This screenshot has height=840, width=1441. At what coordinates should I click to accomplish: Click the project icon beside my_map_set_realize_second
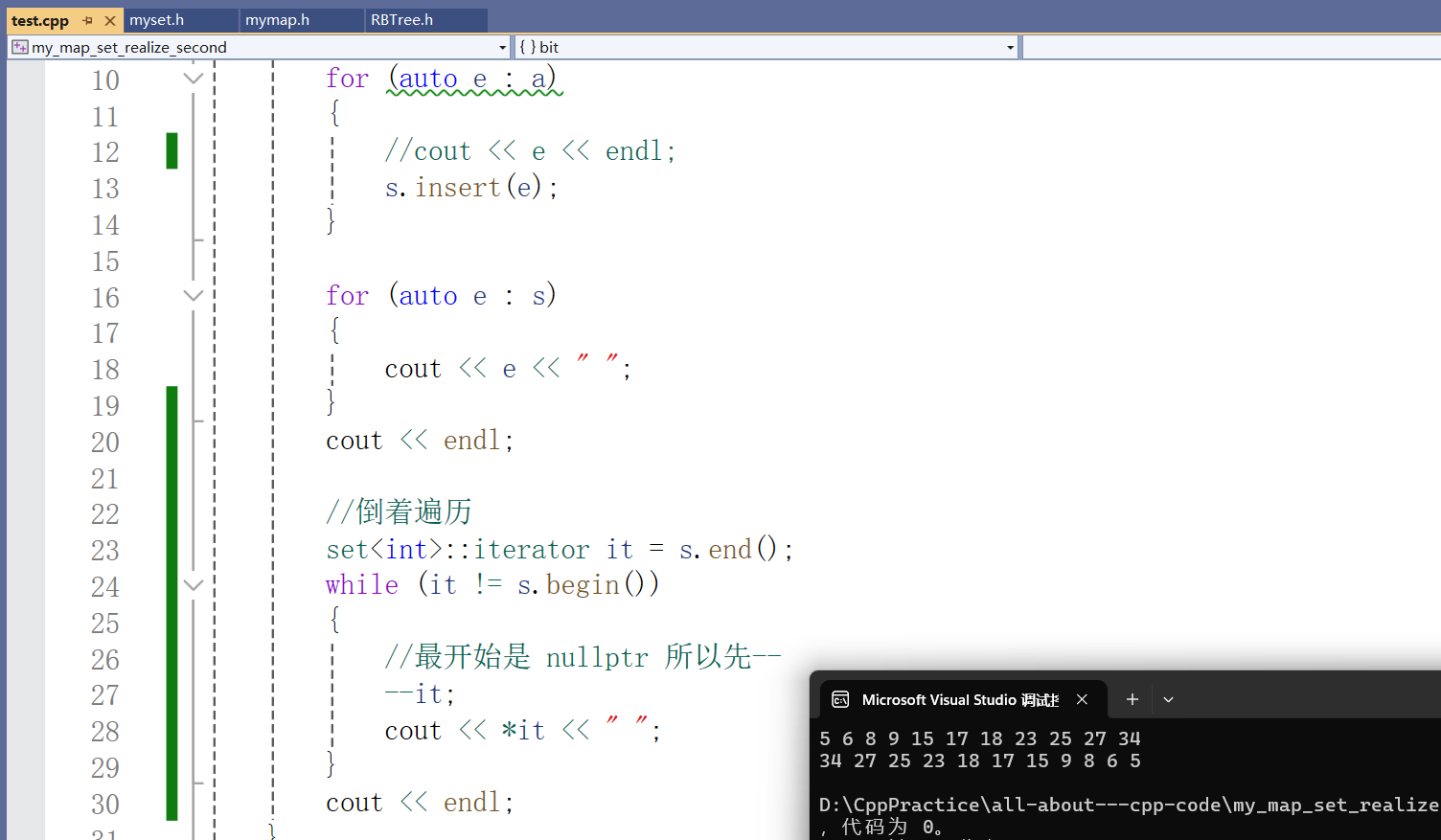pyautogui.click(x=20, y=47)
